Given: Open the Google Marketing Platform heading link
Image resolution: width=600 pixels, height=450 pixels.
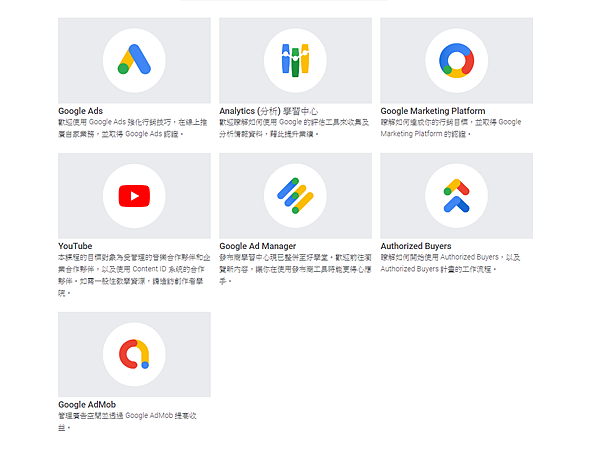Looking at the screenshot, I should click(433, 111).
